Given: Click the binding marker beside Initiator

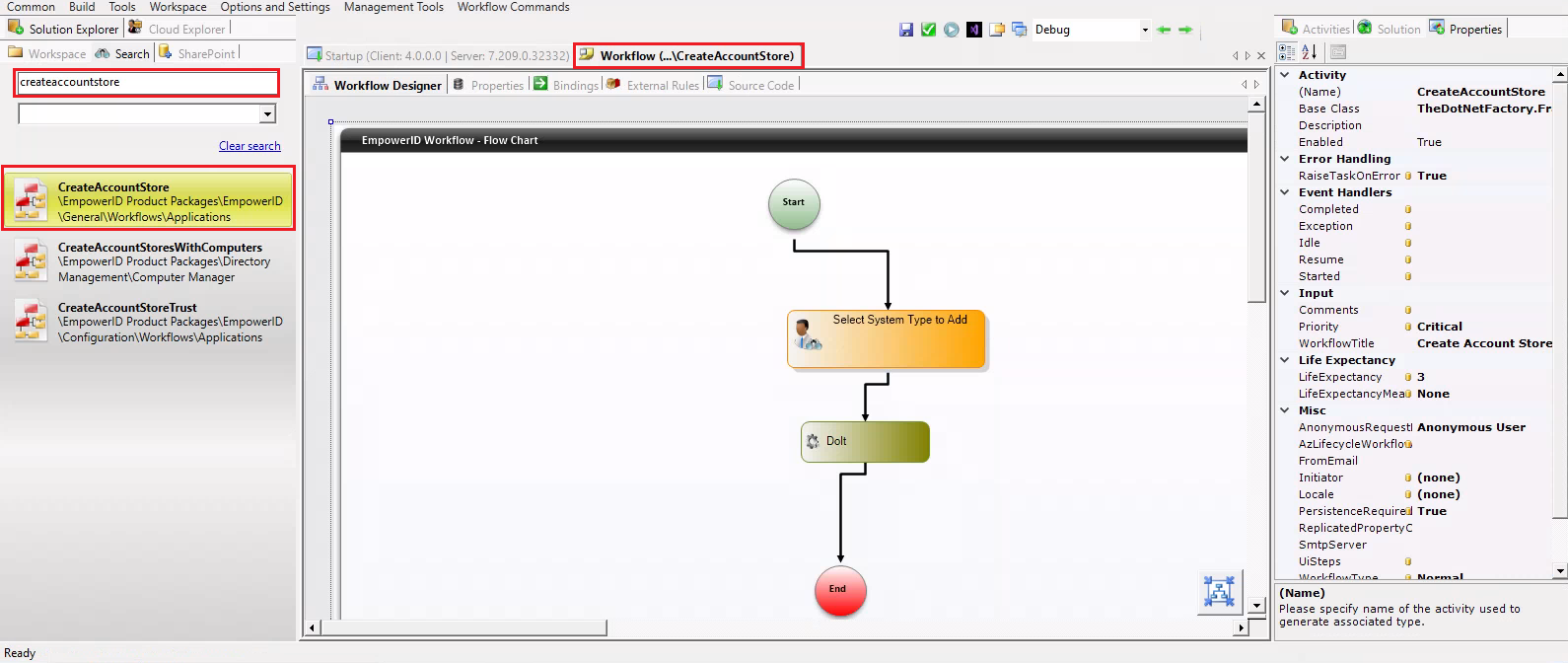Looking at the screenshot, I should pos(1408,478).
